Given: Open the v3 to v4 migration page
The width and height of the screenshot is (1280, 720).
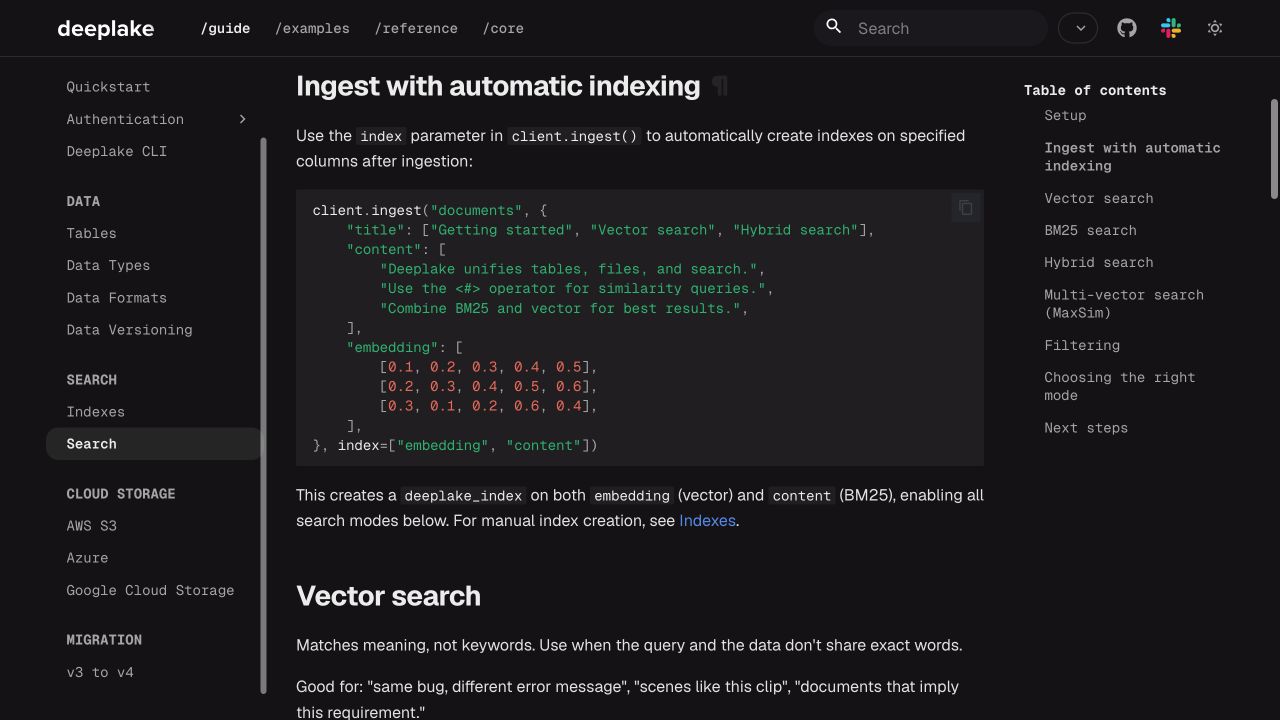Looking at the screenshot, I should tap(100, 672).
